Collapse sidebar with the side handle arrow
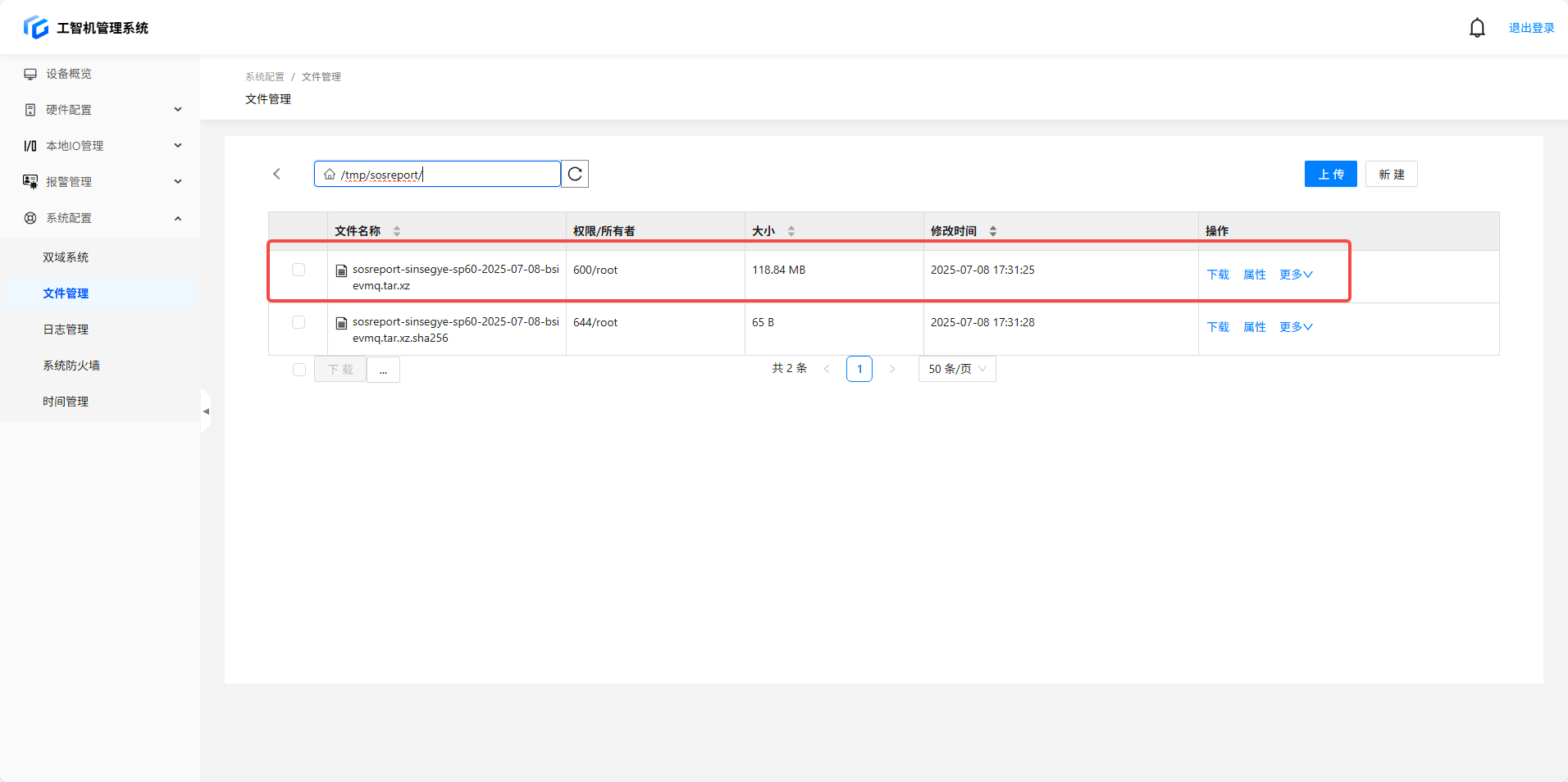 [206, 411]
